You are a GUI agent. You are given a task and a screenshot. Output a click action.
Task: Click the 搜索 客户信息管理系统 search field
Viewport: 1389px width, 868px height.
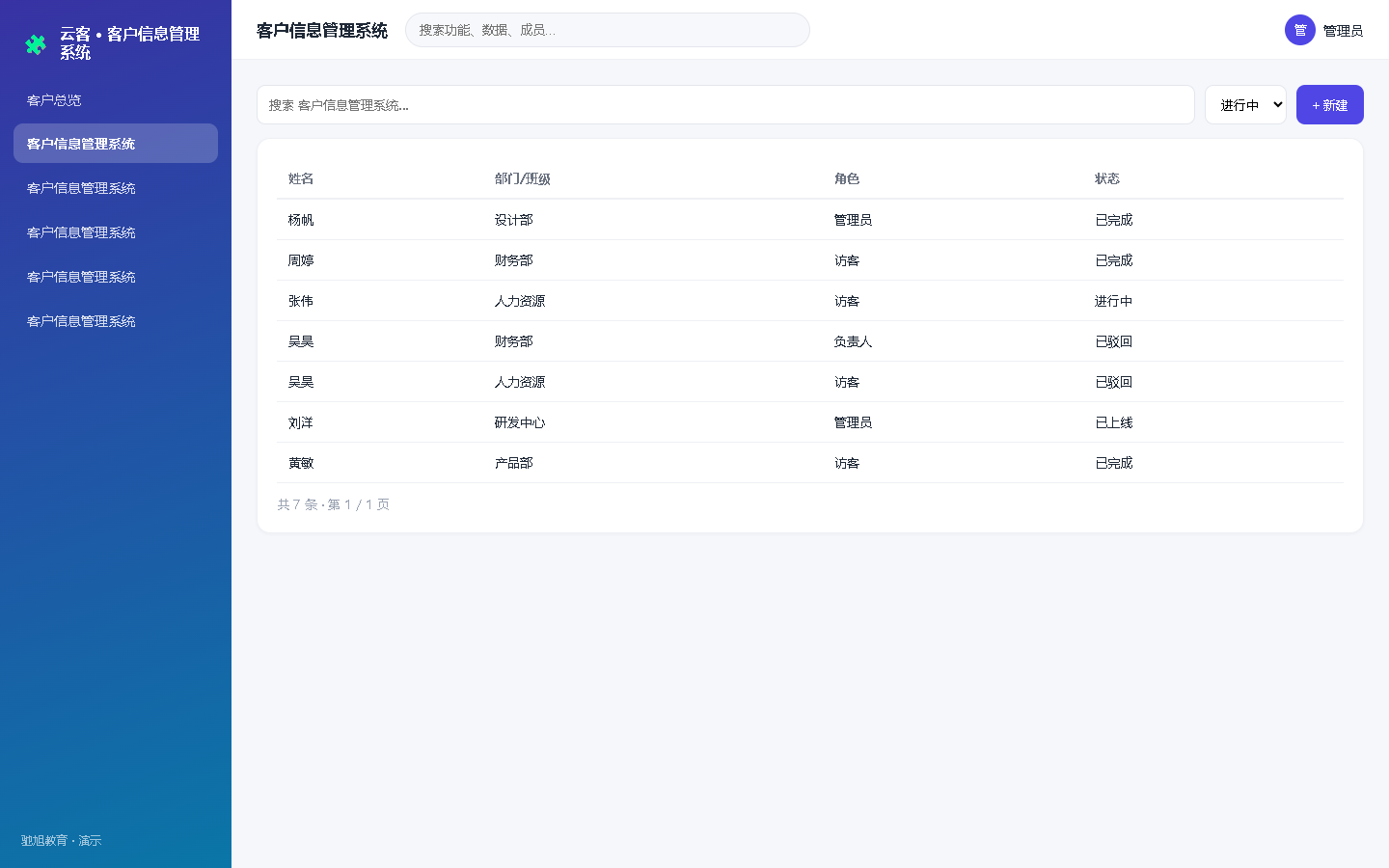(725, 105)
